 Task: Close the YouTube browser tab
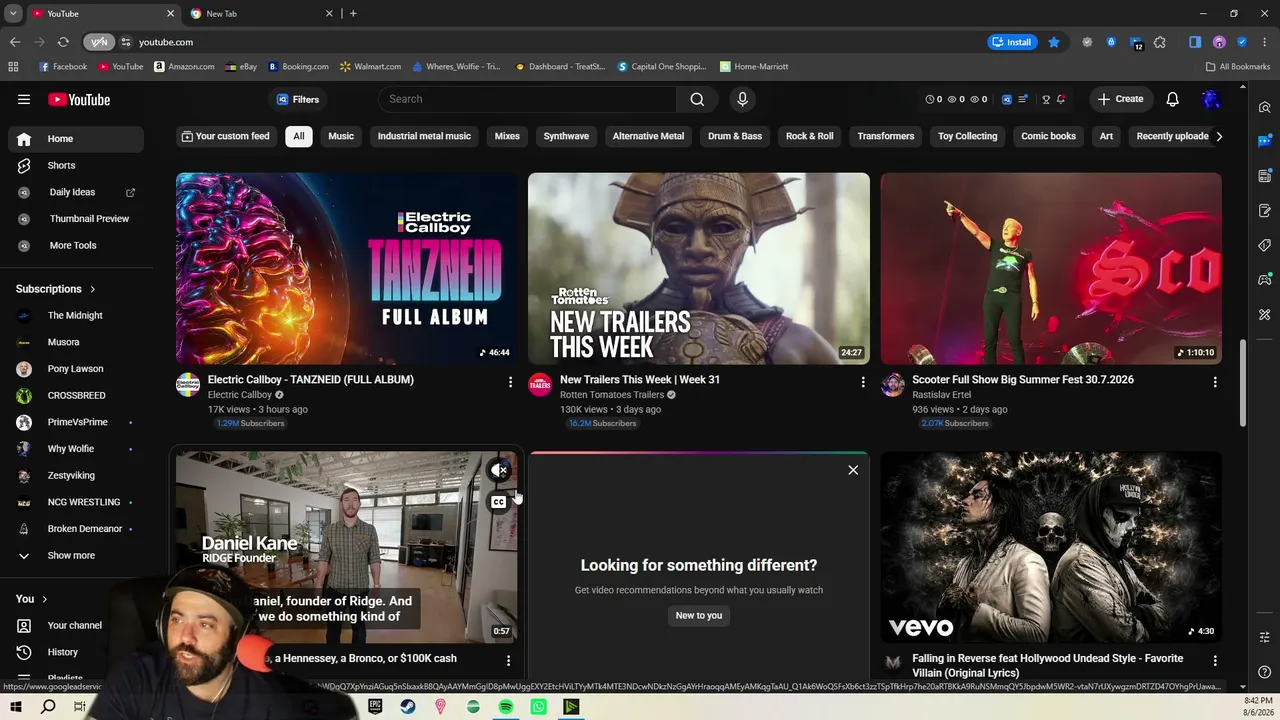(170, 14)
